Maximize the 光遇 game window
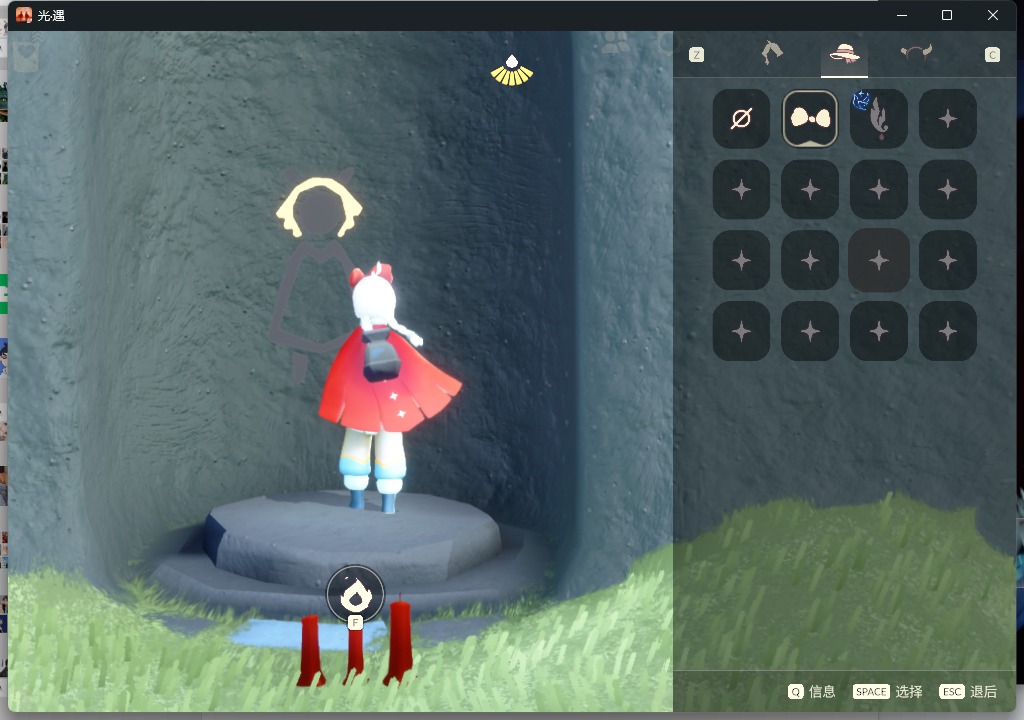This screenshot has height=720, width=1024. click(947, 15)
